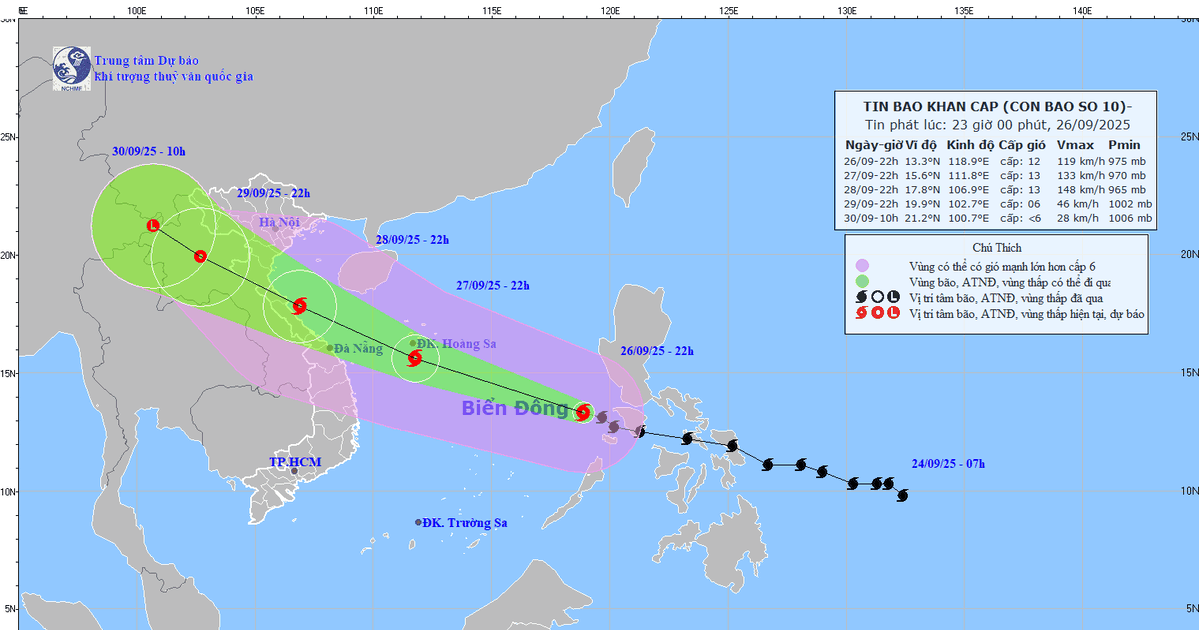Viewport: 1199px width, 630px height.
Task: Click the 30/09/25 - 10h time label
Action: coord(149,151)
